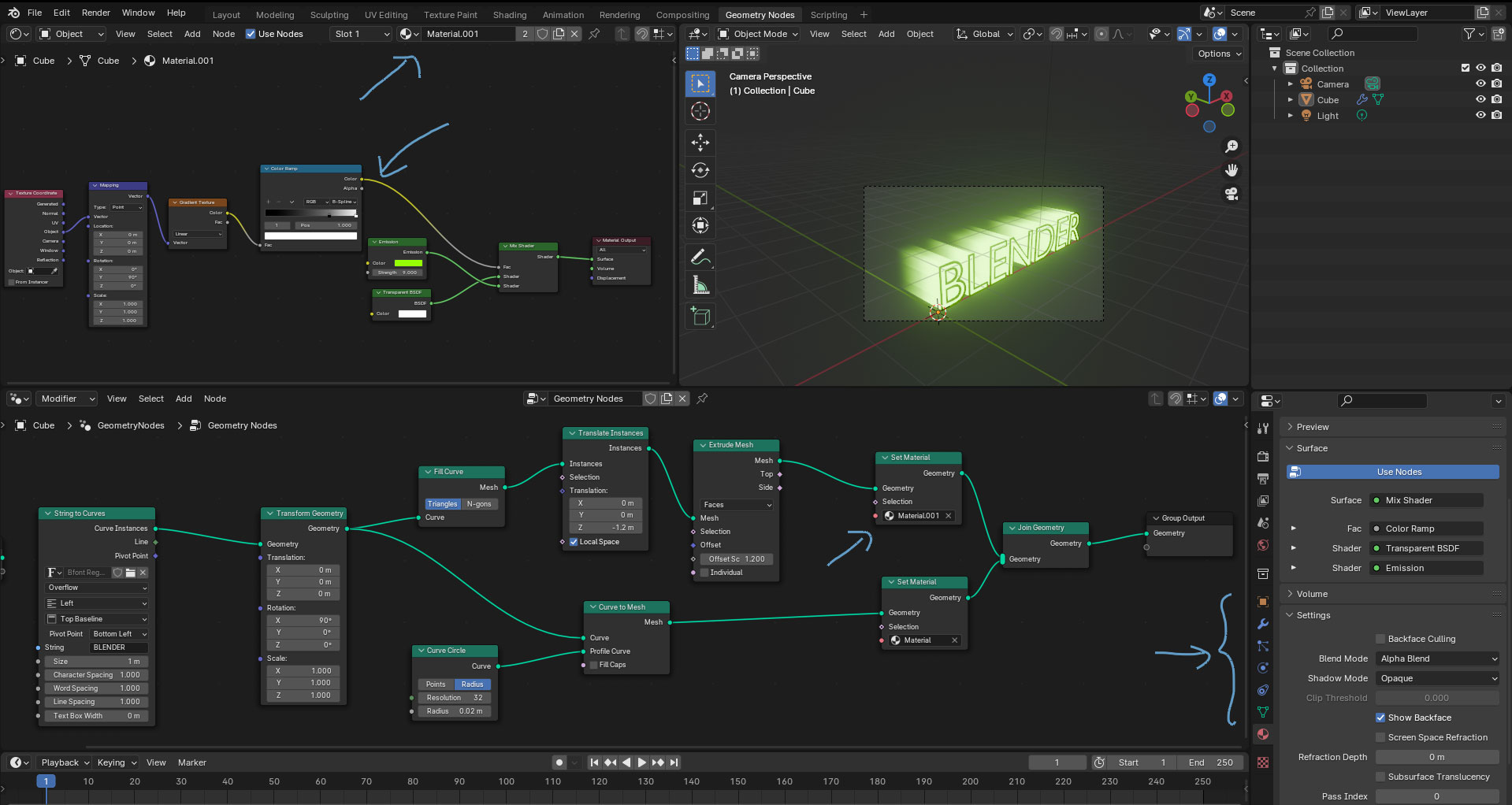Toggle Use Nodes checkbox in shader editor

[x=251, y=34]
